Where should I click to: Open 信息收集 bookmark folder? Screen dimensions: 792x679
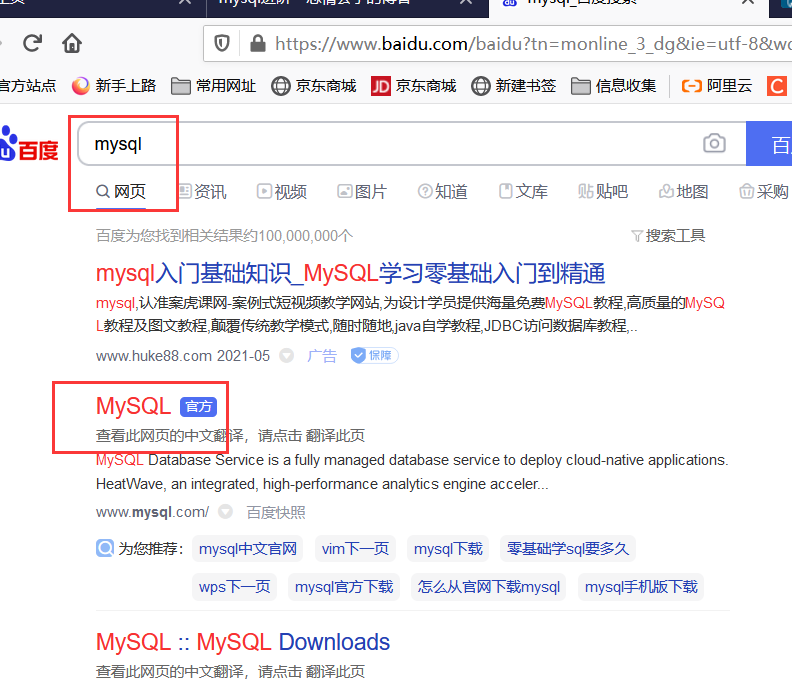pyautogui.click(x=614, y=86)
